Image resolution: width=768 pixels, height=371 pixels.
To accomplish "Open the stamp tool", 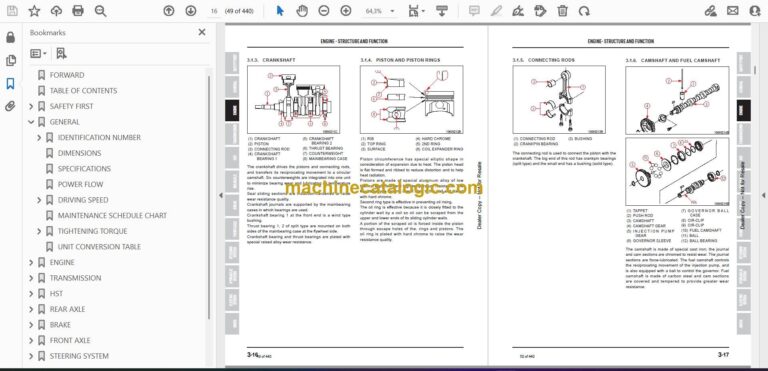I will (x=540, y=11).
